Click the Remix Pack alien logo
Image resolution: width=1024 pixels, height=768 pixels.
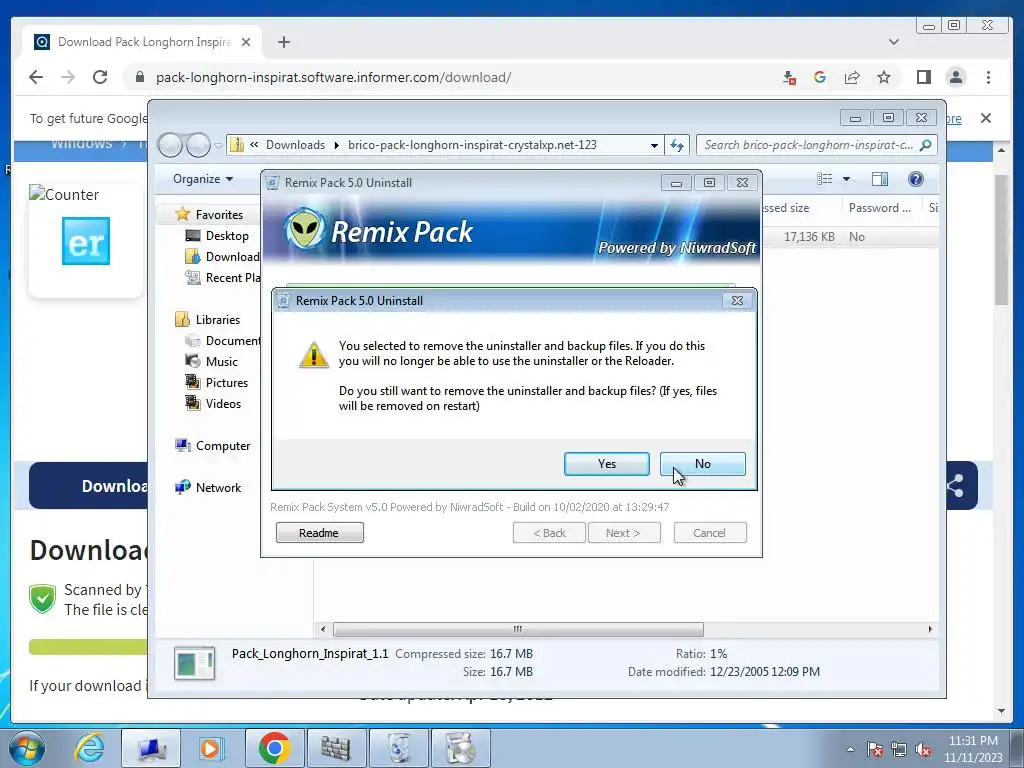click(x=304, y=229)
